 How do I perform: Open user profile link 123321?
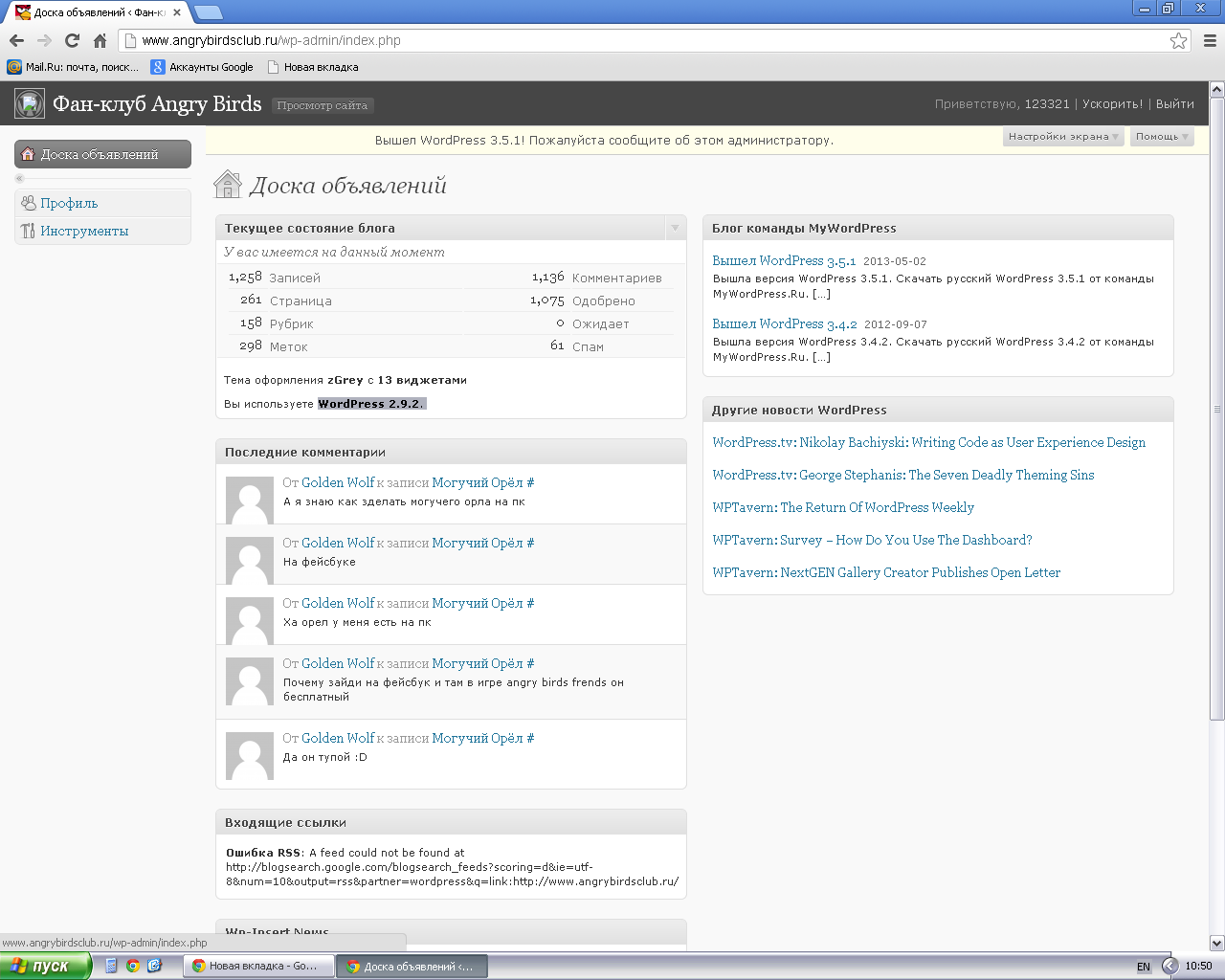coord(1047,103)
